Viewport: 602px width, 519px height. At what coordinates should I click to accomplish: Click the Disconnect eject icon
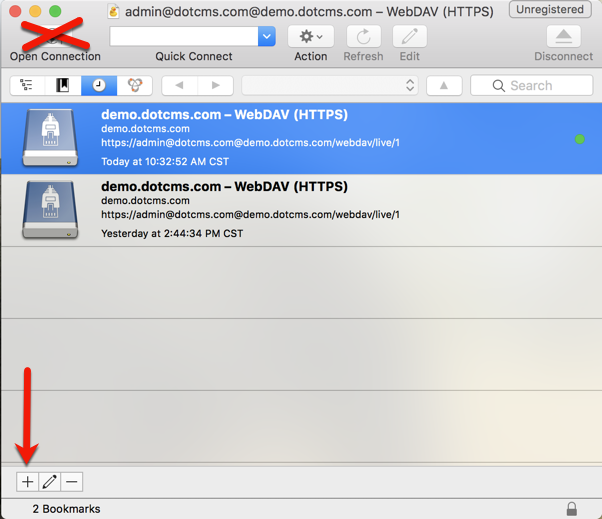pyautogui.click(x=563, y=36)
